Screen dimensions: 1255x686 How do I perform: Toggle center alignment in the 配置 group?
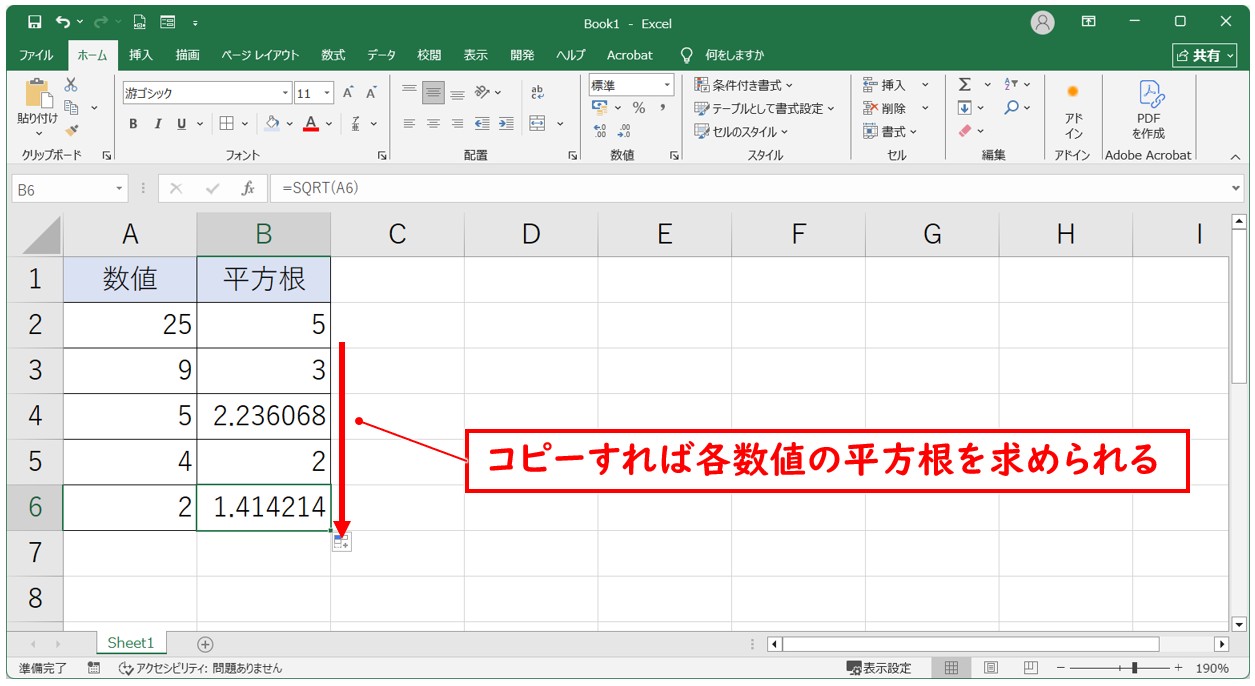coord(432,125)
